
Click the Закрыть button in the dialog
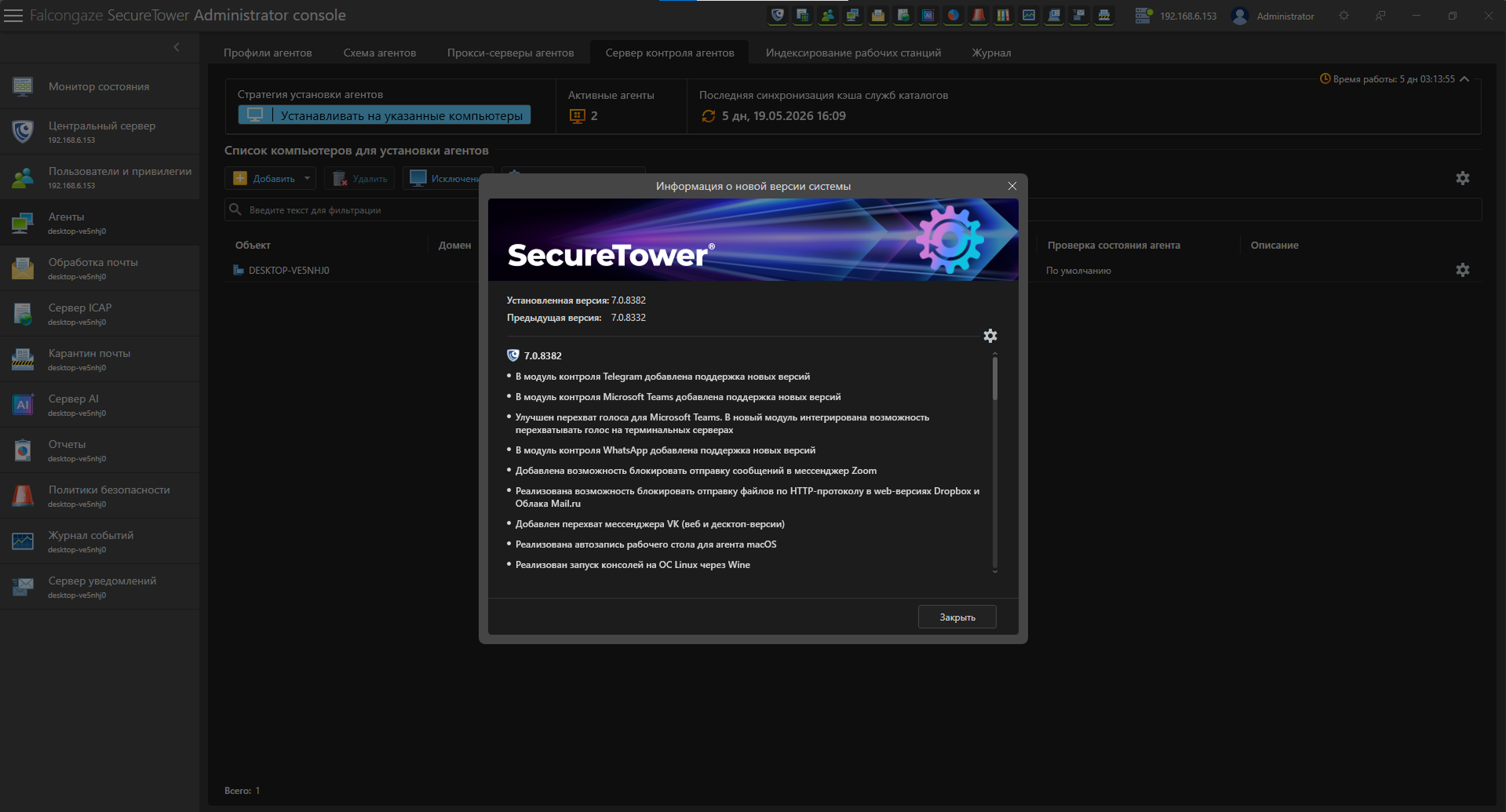pos(957,617)
